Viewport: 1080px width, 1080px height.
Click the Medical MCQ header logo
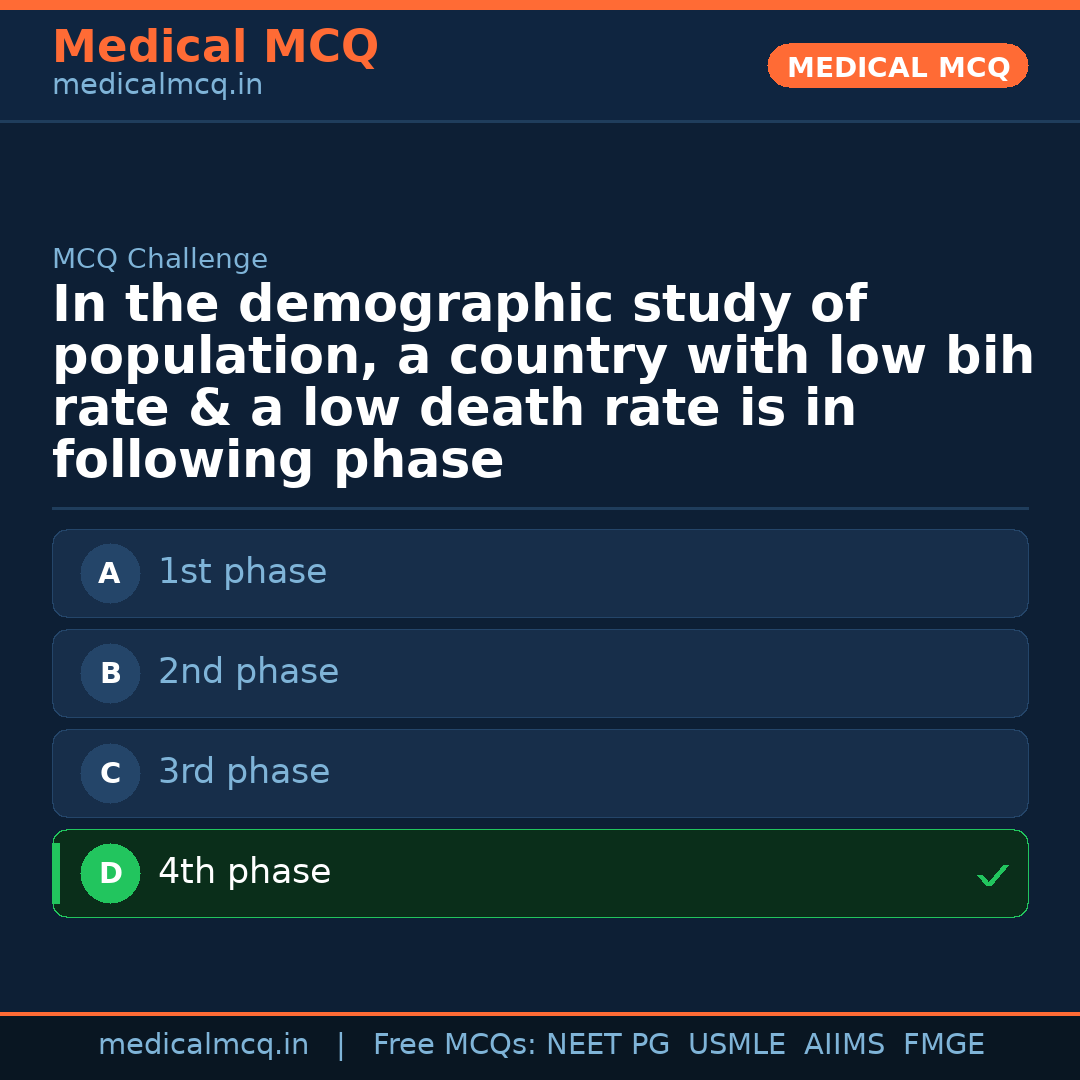pyautogui.click(x=215, y=47)
